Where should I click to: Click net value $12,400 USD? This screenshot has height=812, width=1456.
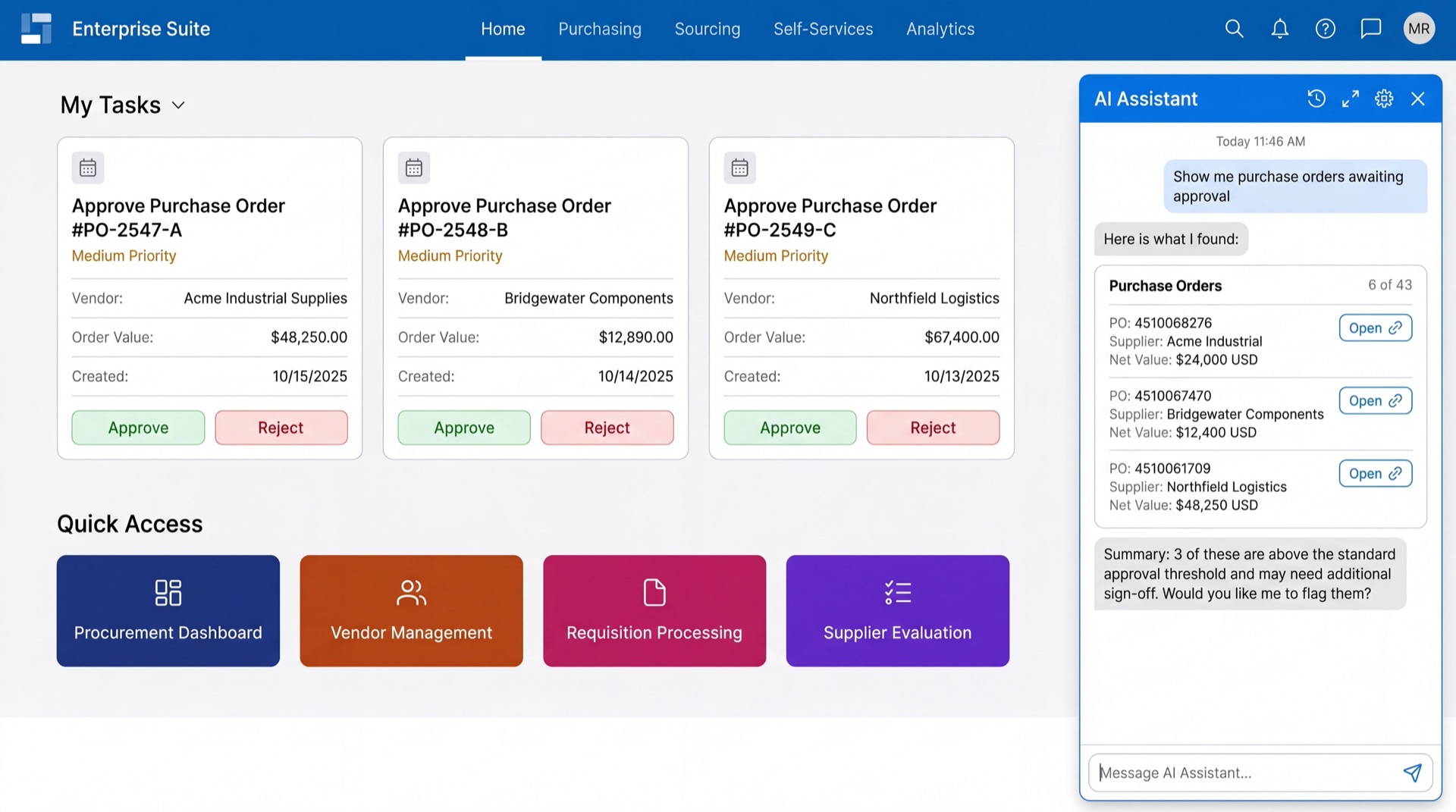coord(1216,432)
